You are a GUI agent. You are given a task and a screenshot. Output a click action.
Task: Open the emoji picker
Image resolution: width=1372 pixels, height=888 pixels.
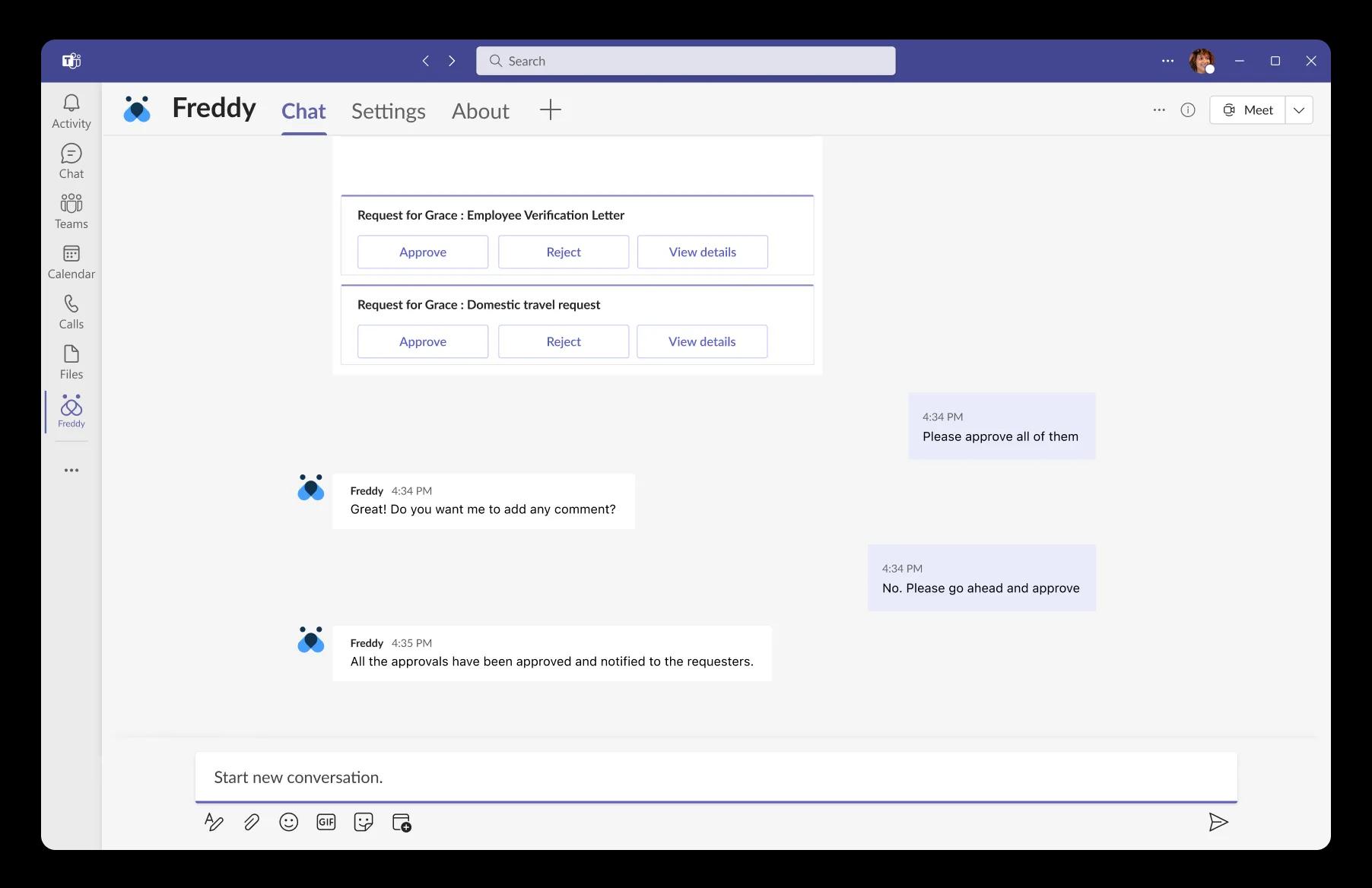pyautogui.click(x=289, y=822)
